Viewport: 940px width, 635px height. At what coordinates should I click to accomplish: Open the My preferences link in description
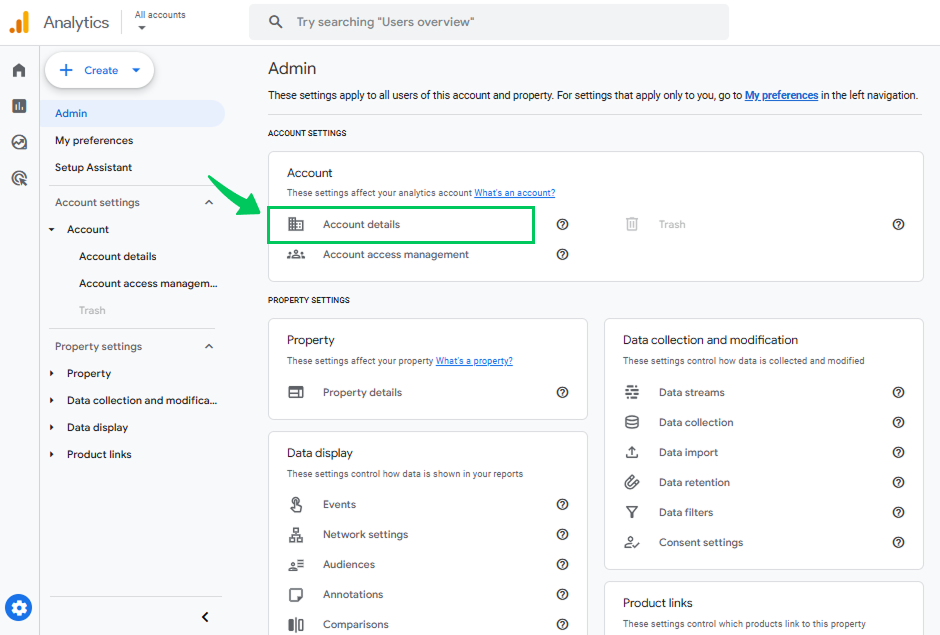pyautogui.click(x=781, y=95)
